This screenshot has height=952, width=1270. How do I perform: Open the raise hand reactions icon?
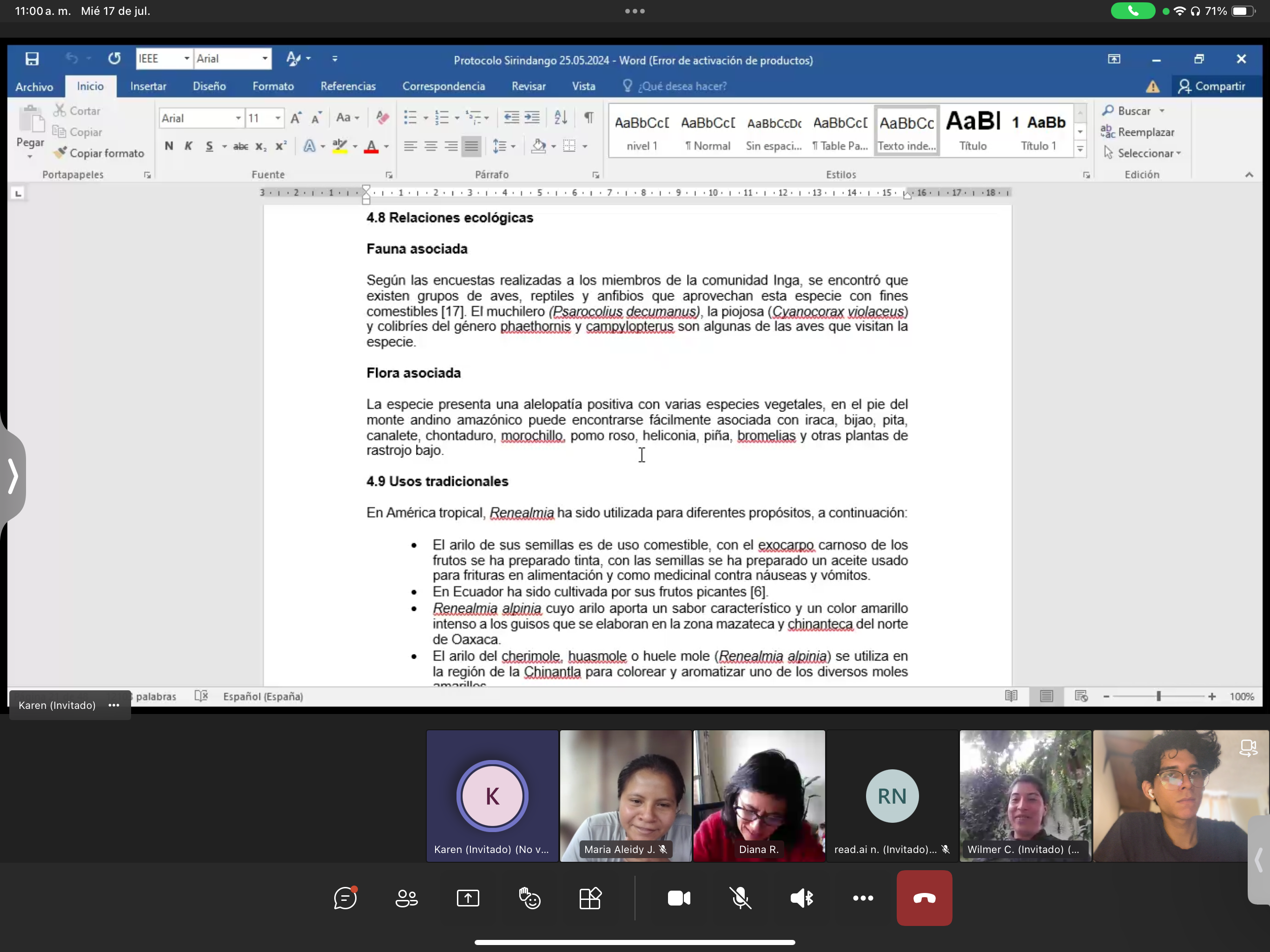coord(529,898)
